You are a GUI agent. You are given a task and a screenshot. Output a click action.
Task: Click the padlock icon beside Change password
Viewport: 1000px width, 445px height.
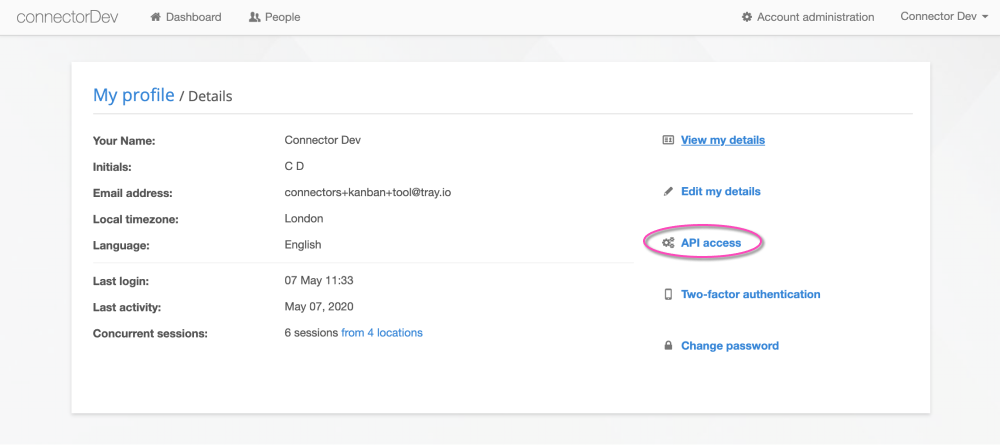coord(668,346)
